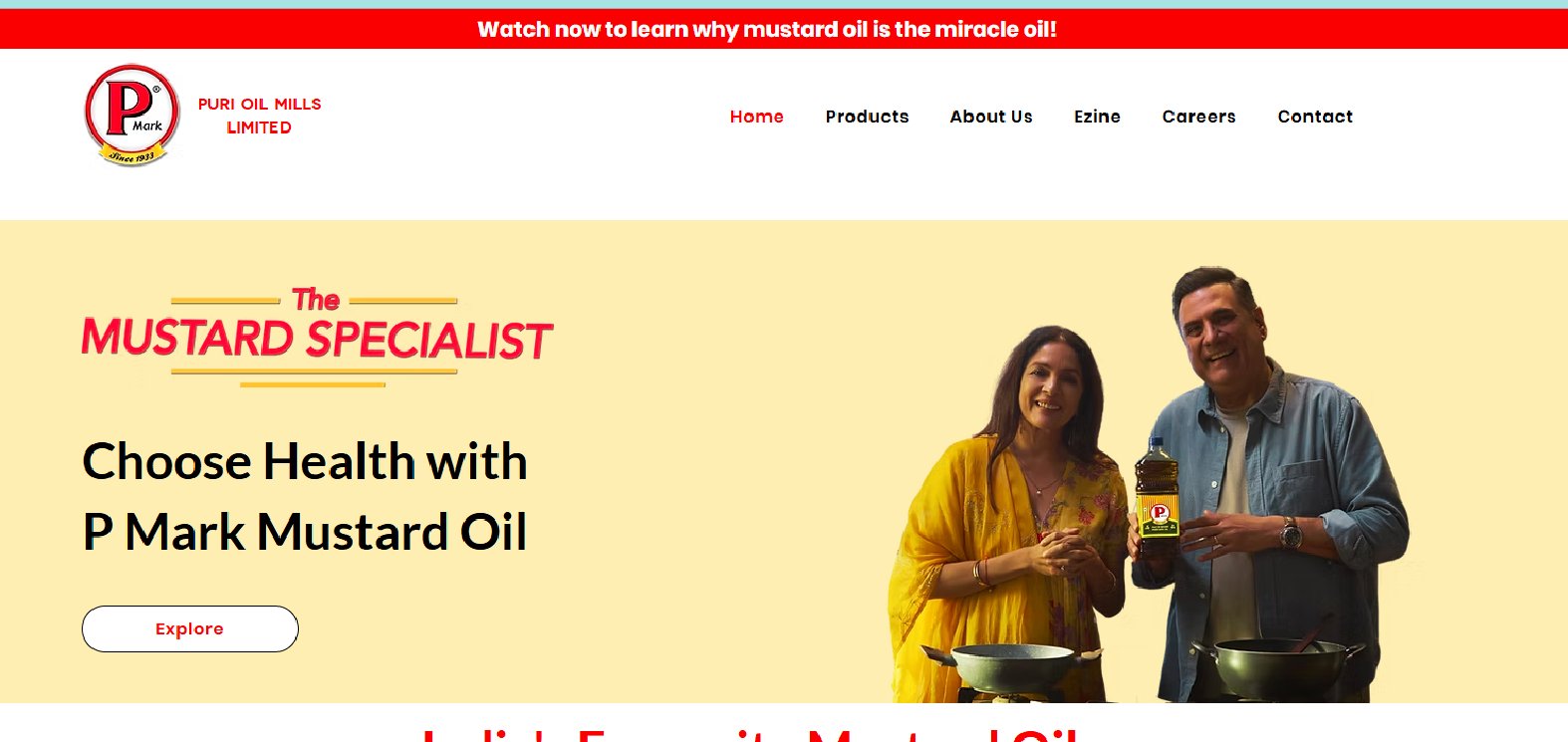Image resolution: width=1568 pixels, height=742 pixels.
Task: Click the woman in the yellow dress
Action: pos(1006,513)
